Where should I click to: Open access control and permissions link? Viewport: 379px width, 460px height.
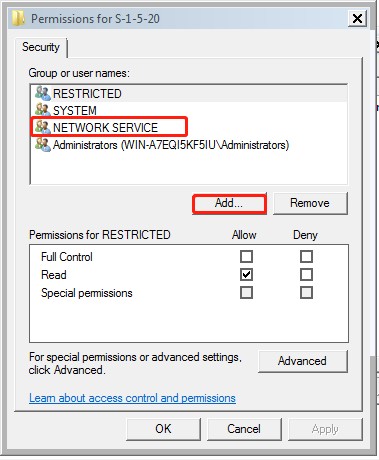click(132, 398)
